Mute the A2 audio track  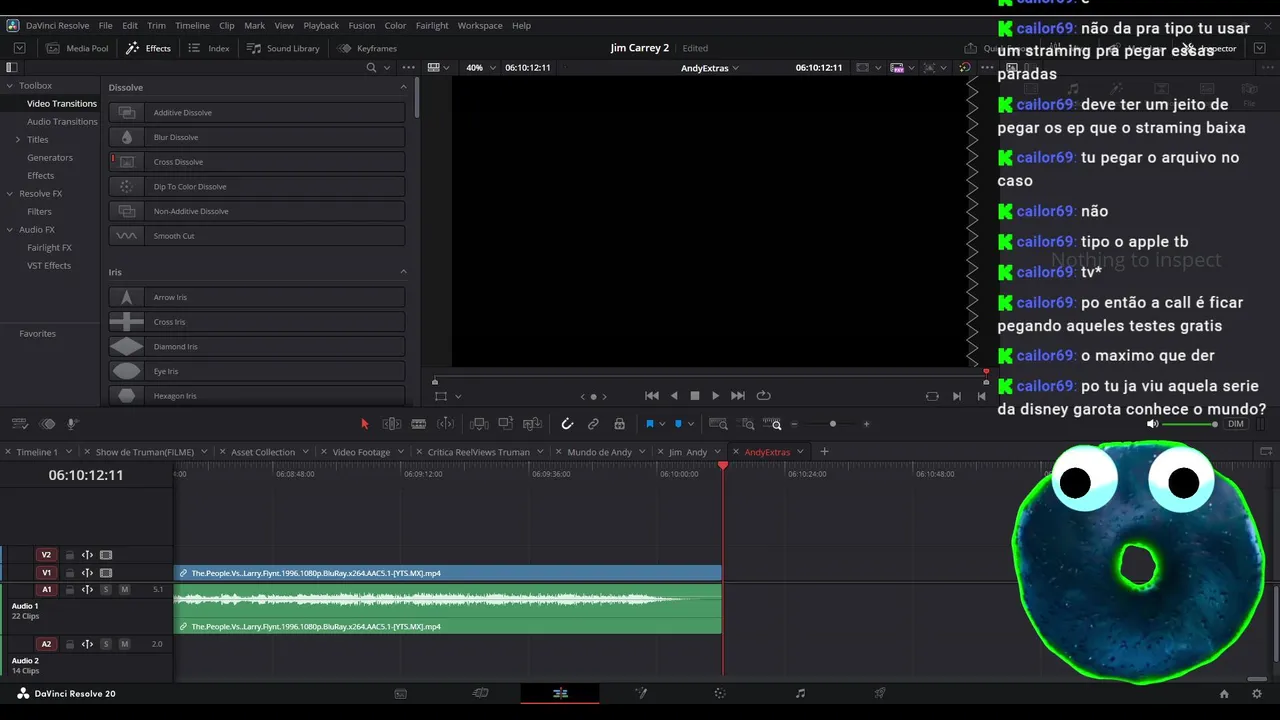(x=124, y=644)
